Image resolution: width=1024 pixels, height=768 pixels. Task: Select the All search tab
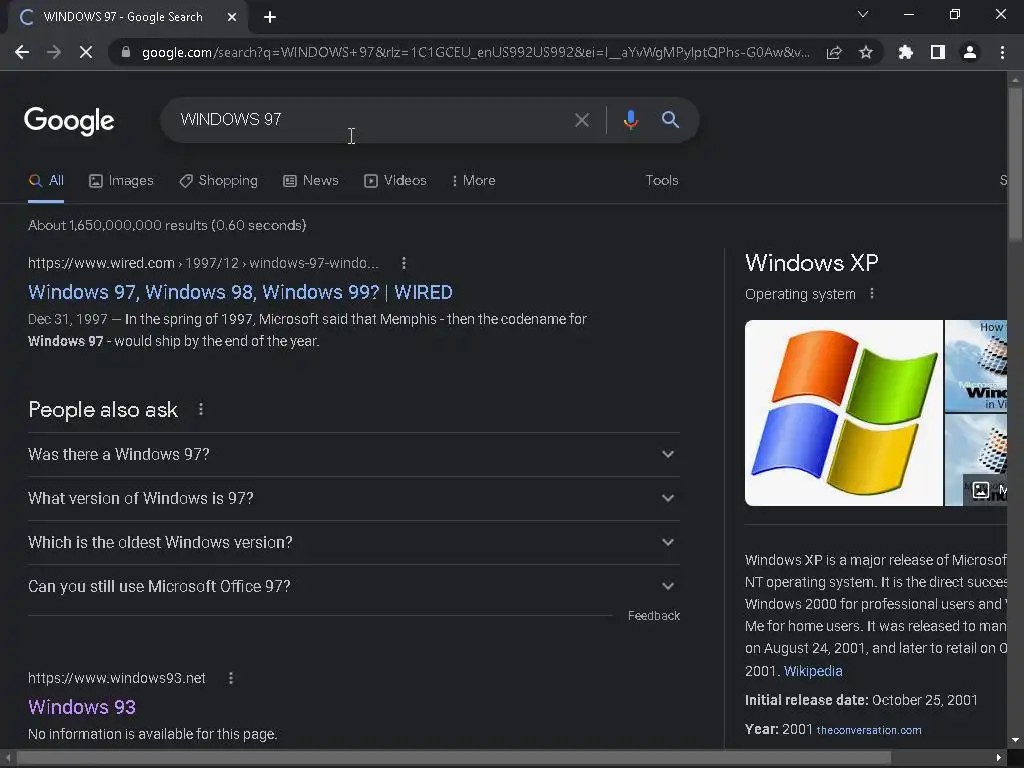click(x=46, y=181)
